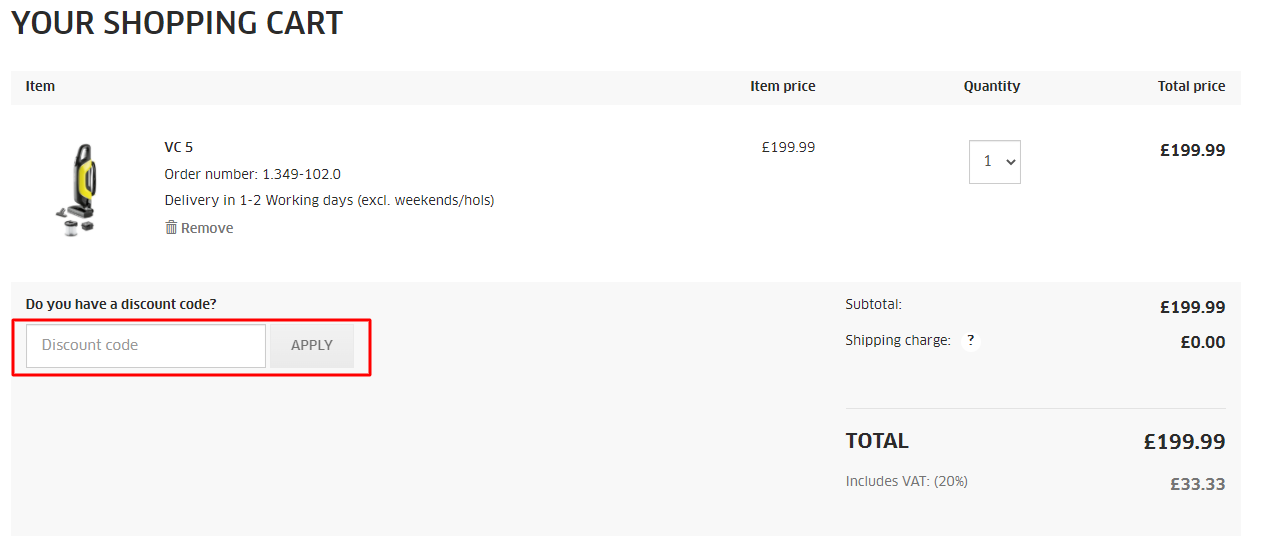Click the delivery in 1-2 working days text
1263x536 pixels.
(329, 200)
